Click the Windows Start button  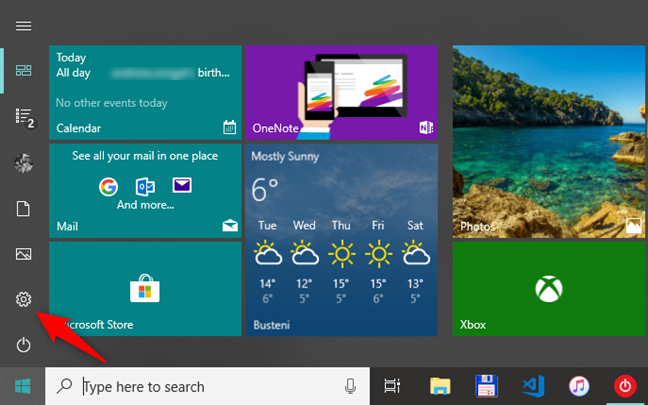click(x=22, y=386)
